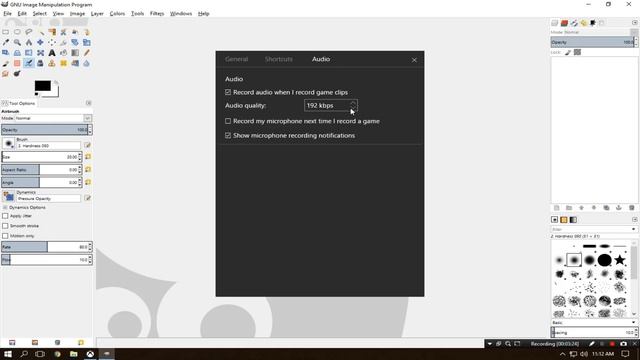Viewport: 640px width, 360px height.
Task: Open the Windows menu
Action: click(181, 13)
